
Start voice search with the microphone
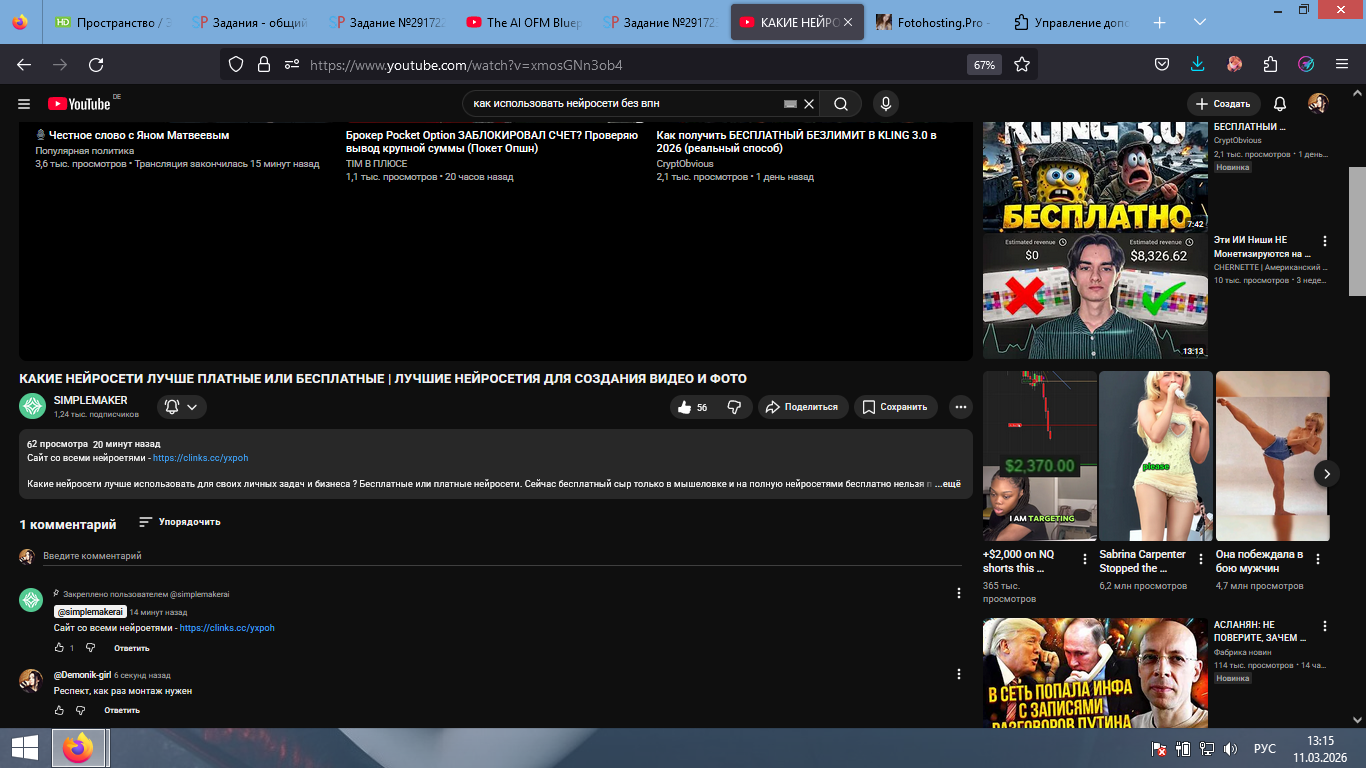(x=885, y=104)
